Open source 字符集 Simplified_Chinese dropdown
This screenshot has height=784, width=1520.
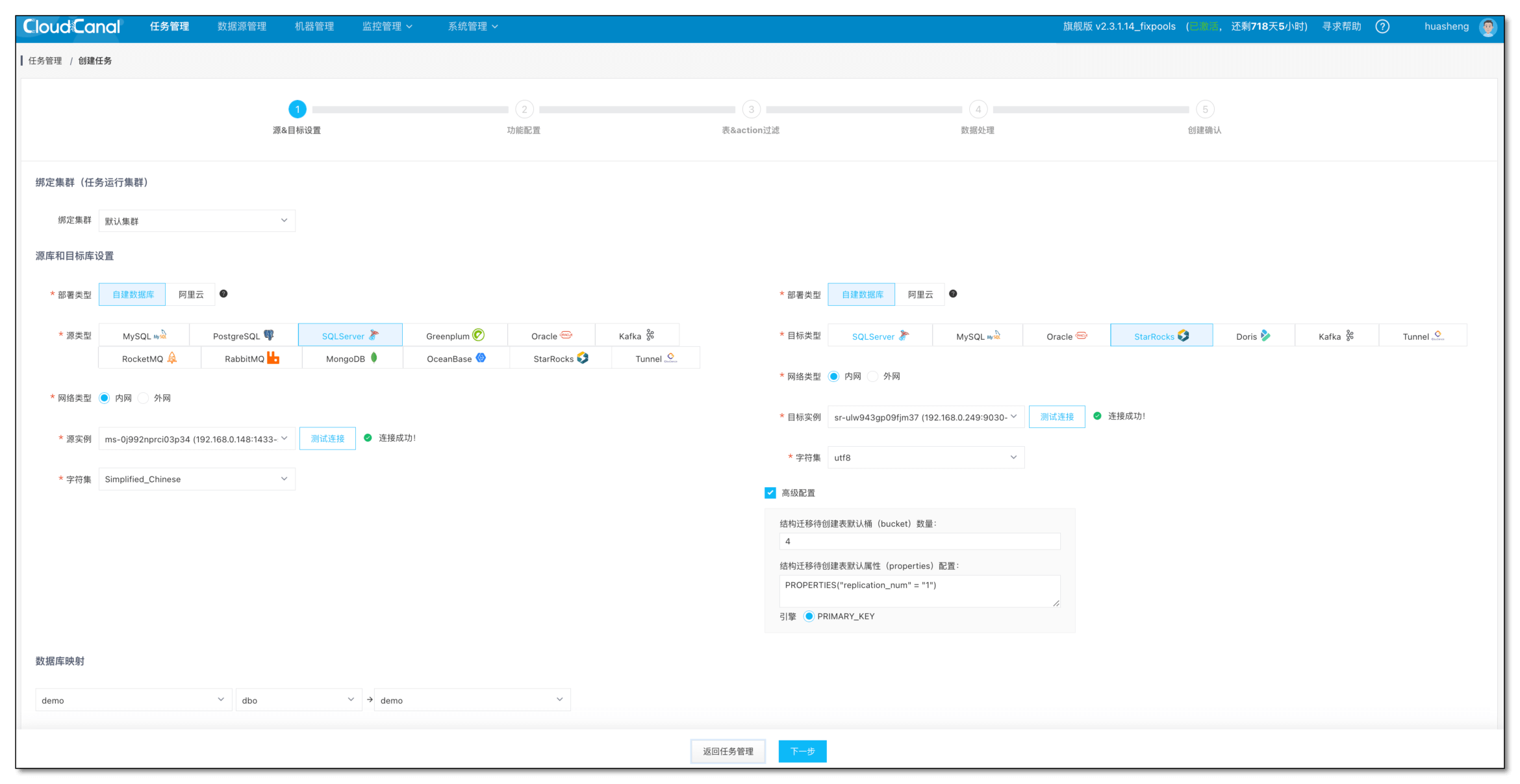[x=197, y=479]
